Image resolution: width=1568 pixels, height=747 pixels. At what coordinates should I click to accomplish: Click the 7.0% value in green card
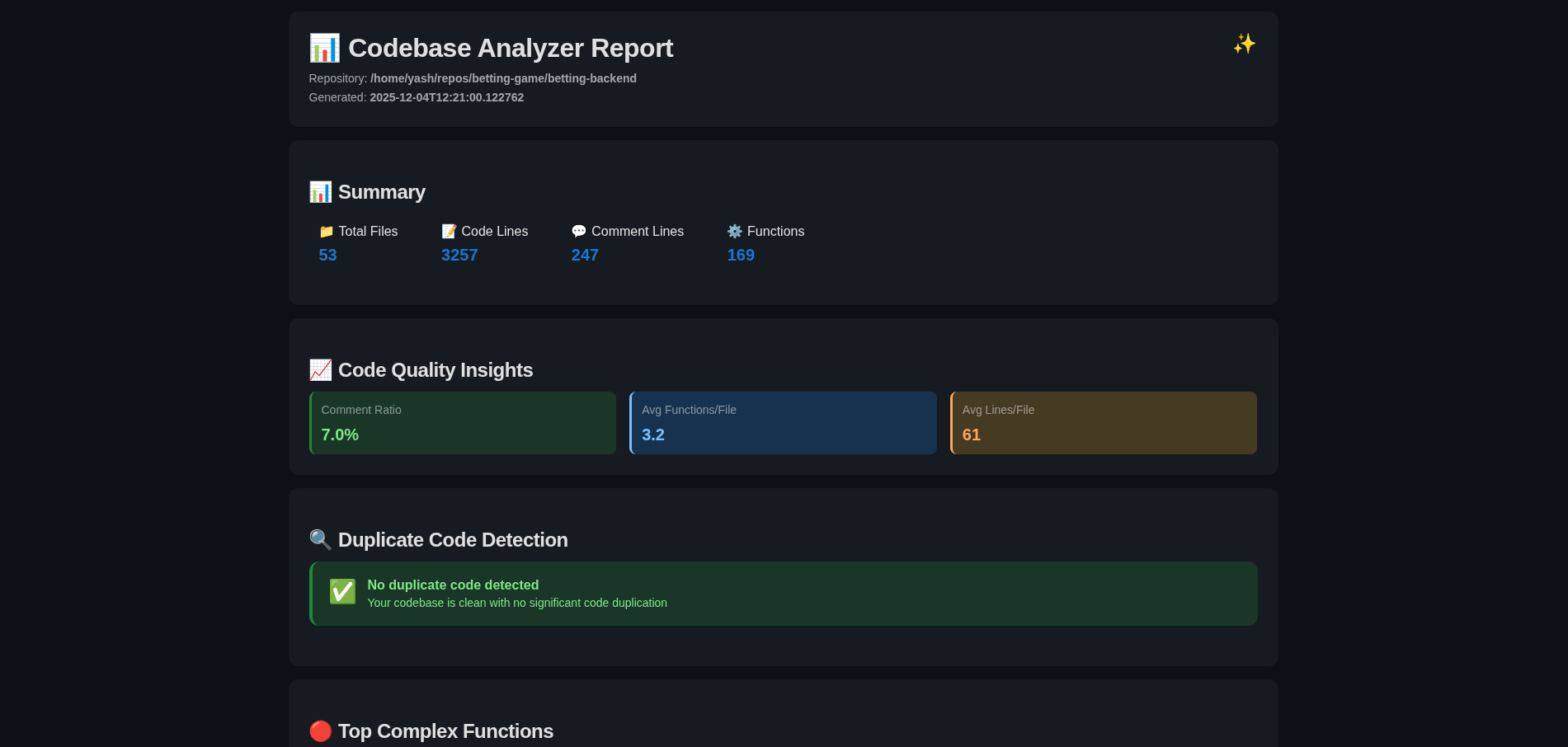click(x=340, y=435)
